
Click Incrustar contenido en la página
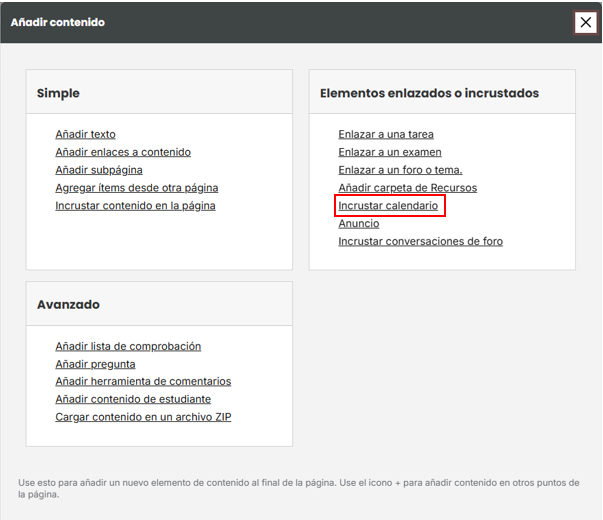pos(135,206)
